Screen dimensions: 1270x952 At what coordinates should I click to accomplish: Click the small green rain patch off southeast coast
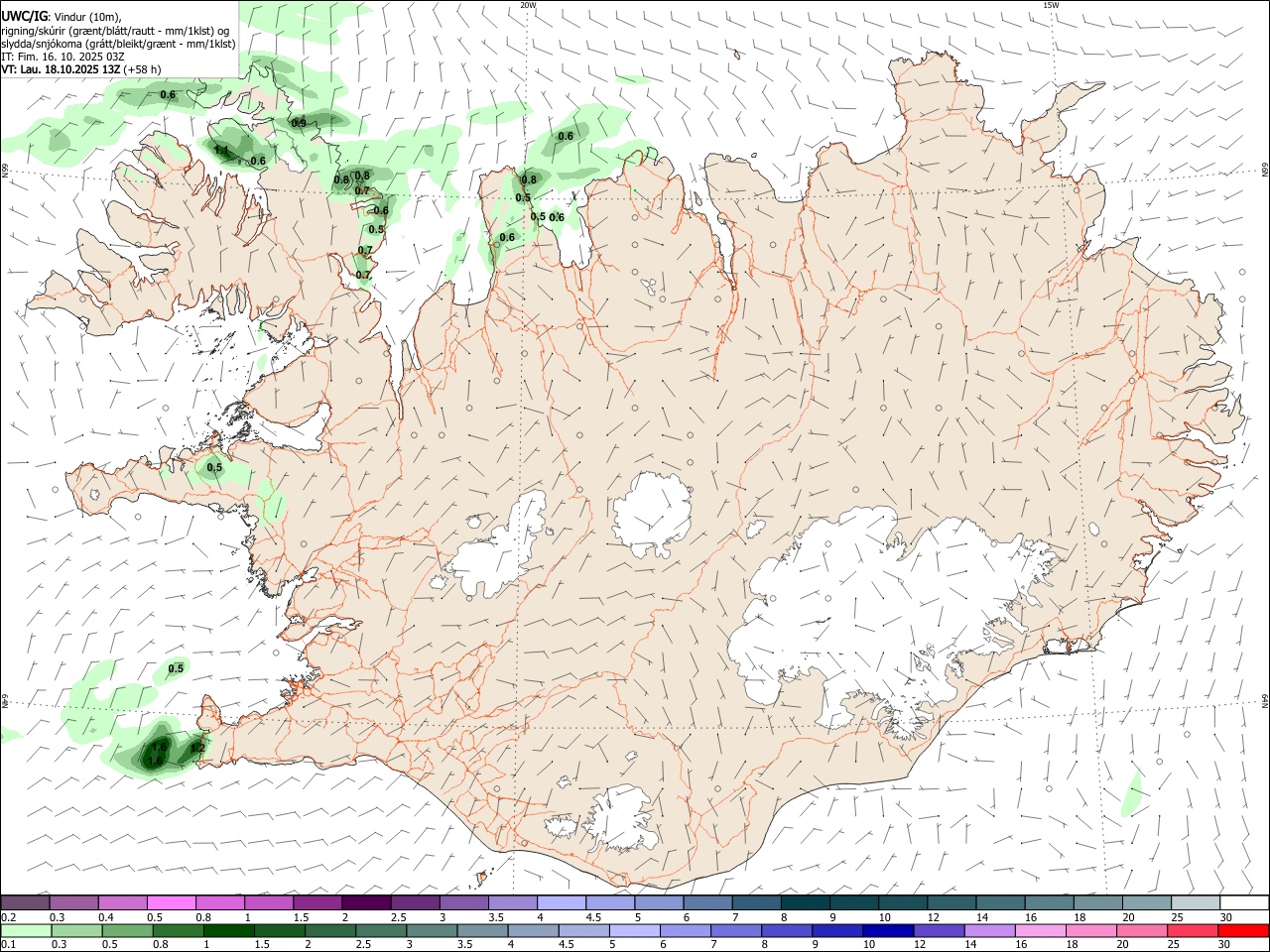[x=1131, y=791]
